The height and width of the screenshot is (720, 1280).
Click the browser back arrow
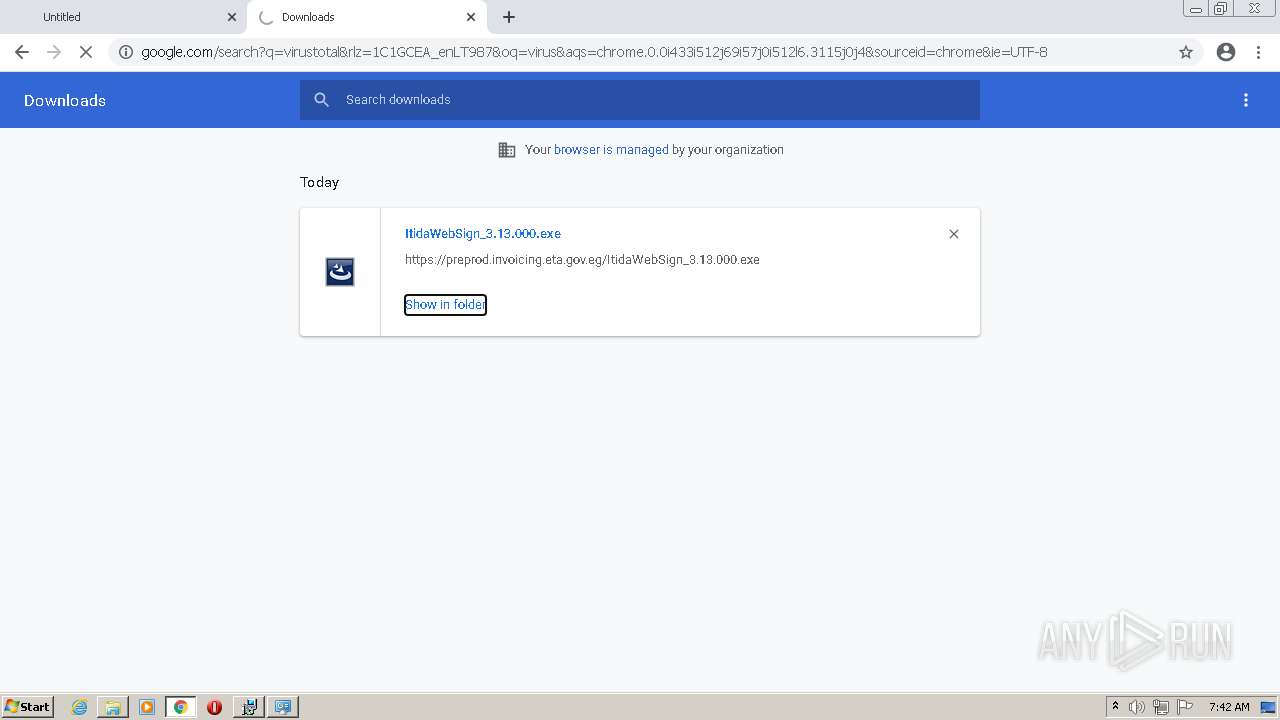(x=22, y=52)
